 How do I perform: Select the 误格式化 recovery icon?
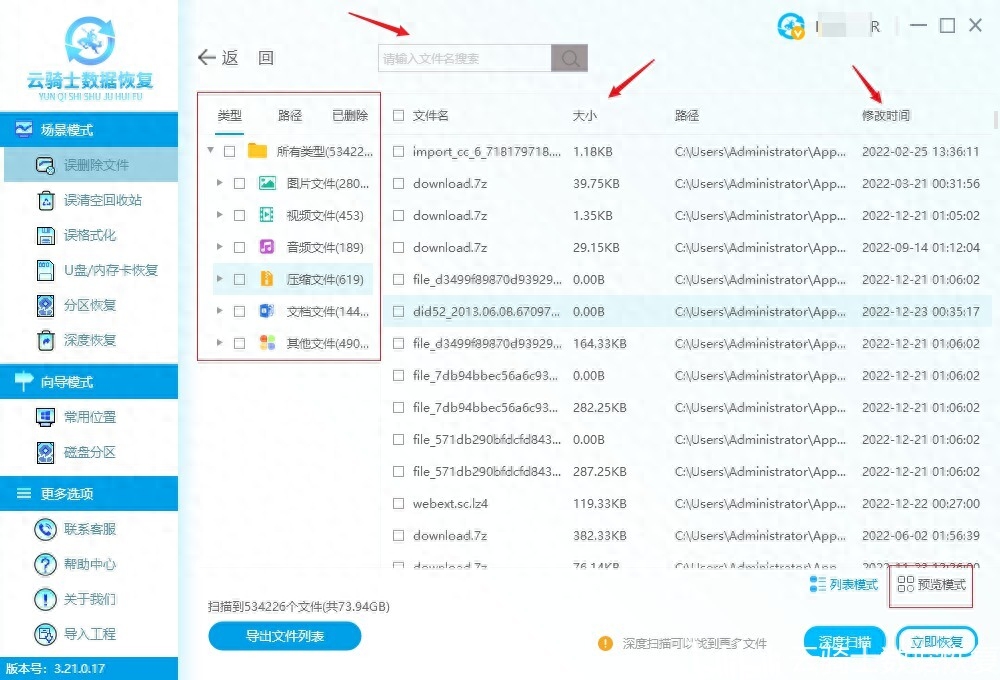45,235
